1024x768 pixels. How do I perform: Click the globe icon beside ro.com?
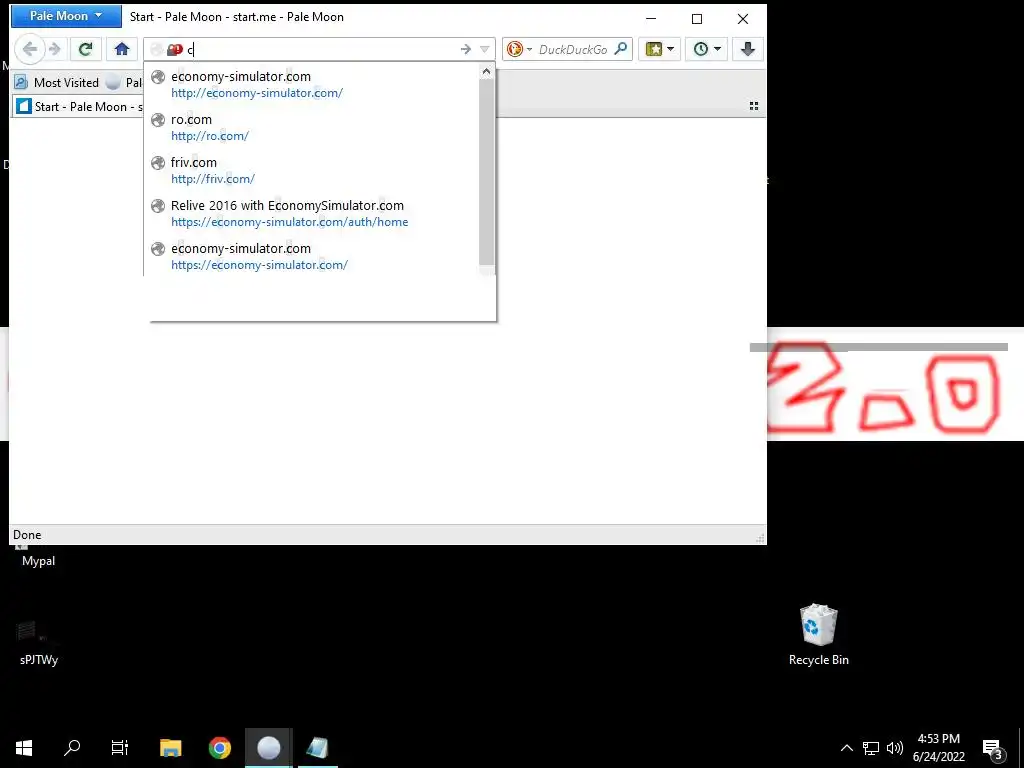coord(158,120)
